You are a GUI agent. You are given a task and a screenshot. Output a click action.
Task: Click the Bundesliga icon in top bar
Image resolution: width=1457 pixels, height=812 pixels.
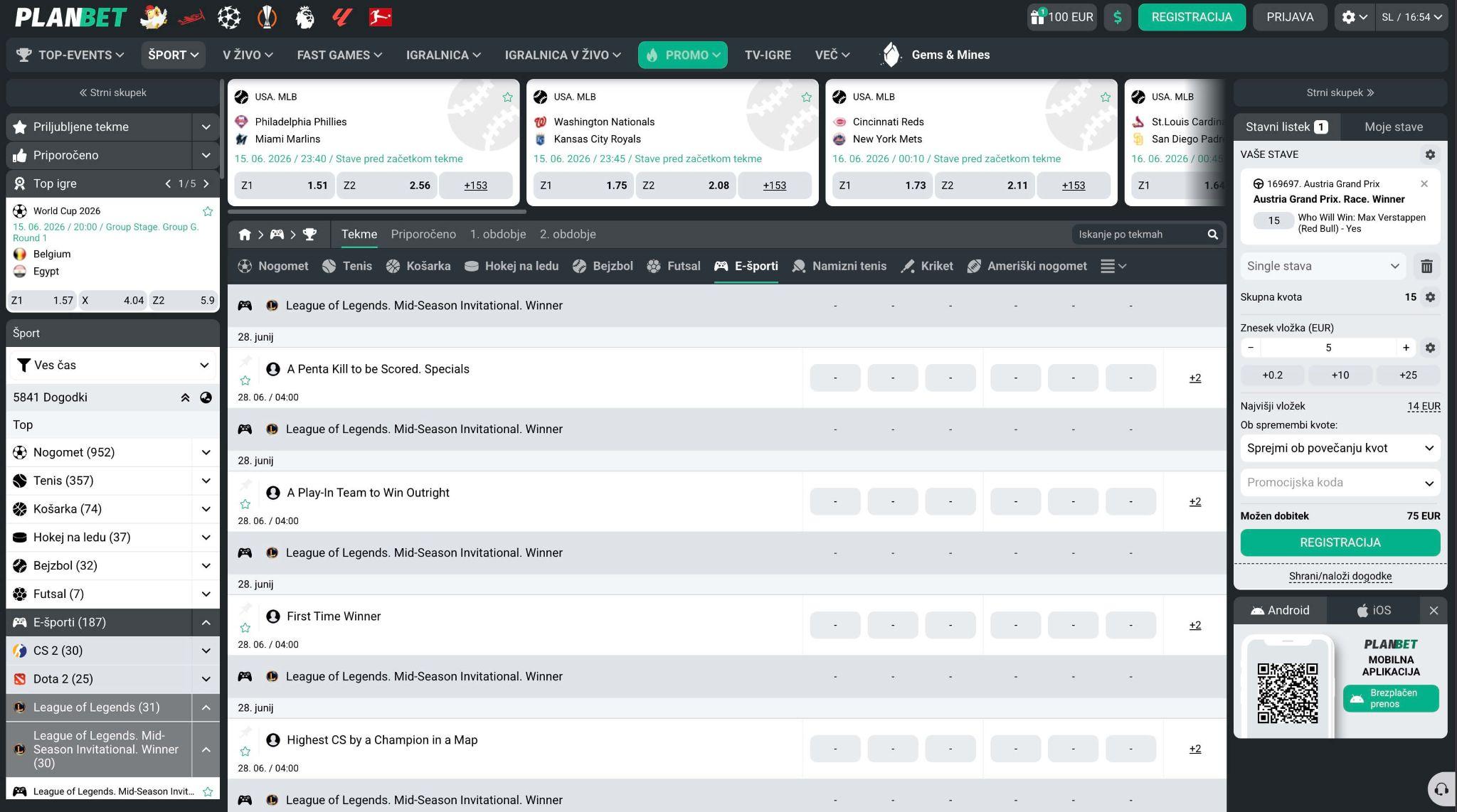(381, 17)
